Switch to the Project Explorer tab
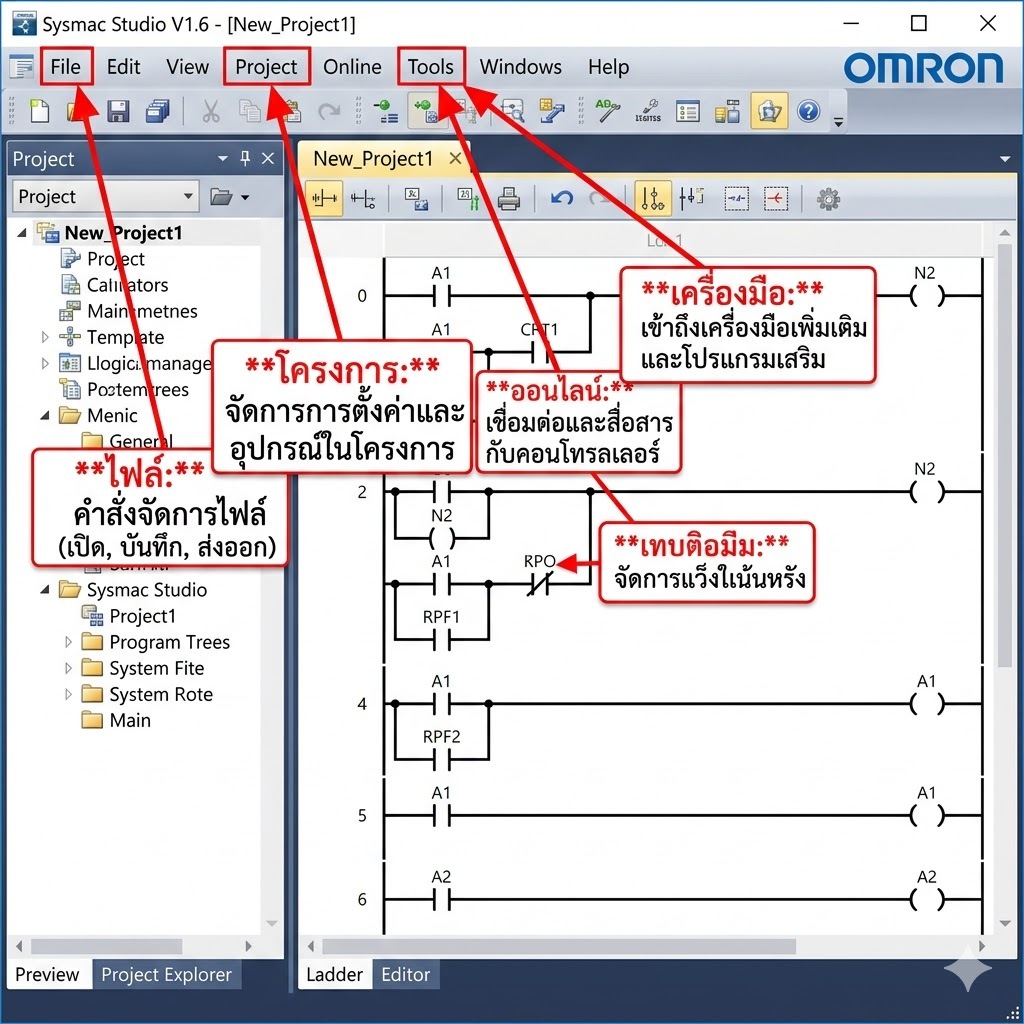 (167, 974)
